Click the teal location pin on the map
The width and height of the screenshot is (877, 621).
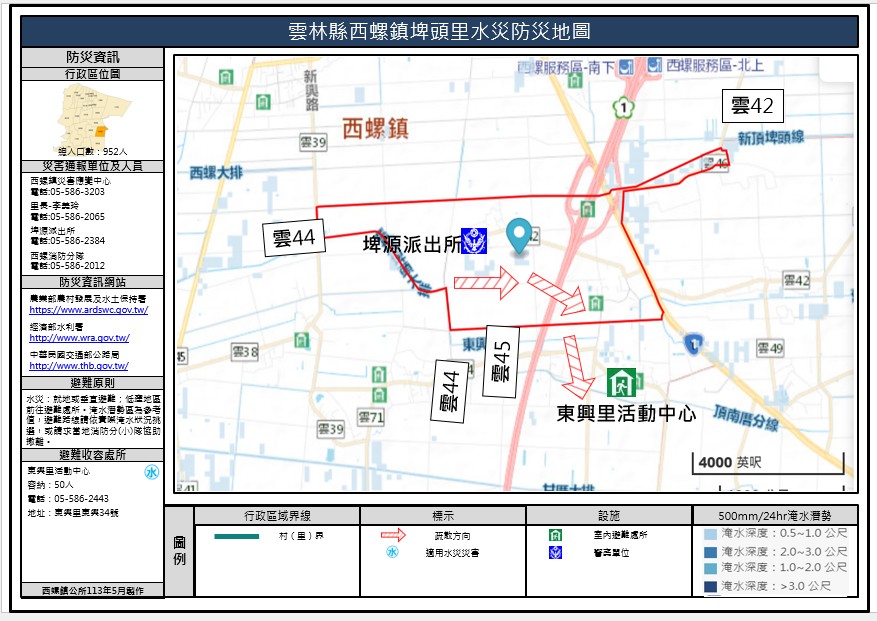tap(519, 236)
